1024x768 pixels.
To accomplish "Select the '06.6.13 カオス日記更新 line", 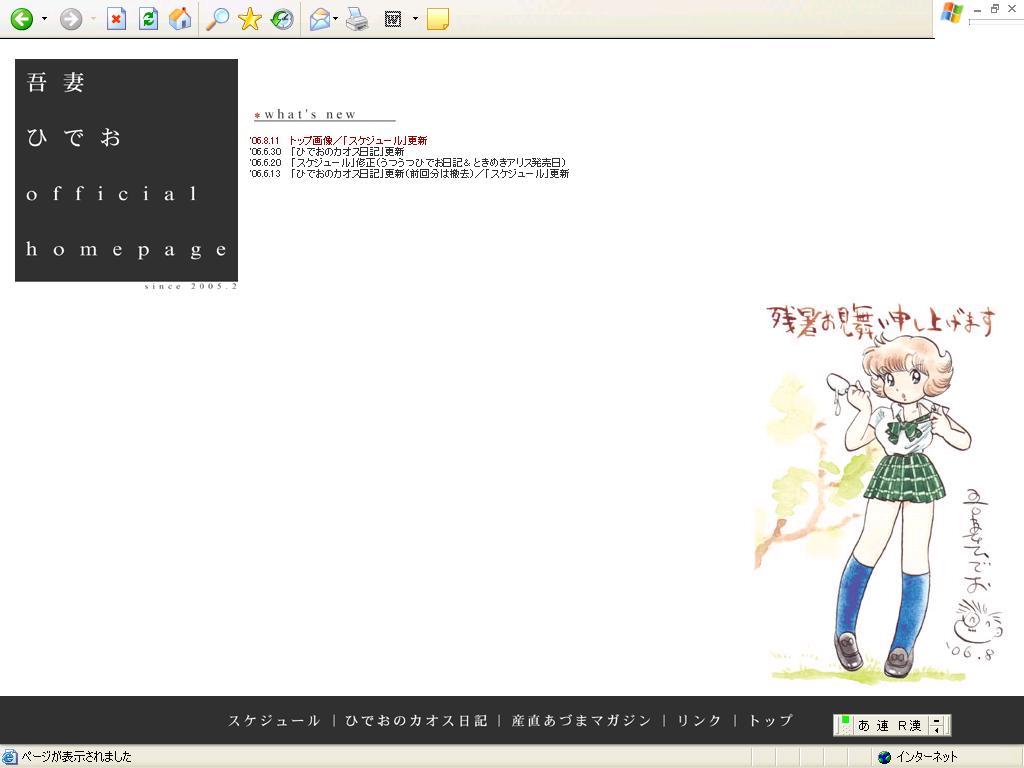I will point(409,174).
